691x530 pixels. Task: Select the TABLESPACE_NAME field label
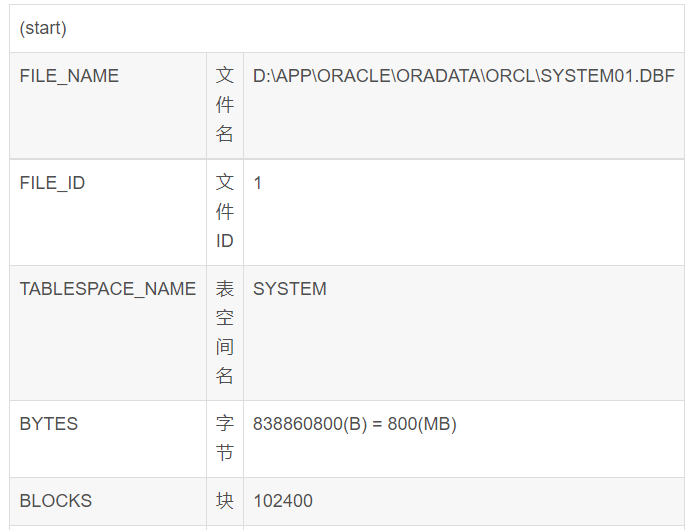pos(107,289)
